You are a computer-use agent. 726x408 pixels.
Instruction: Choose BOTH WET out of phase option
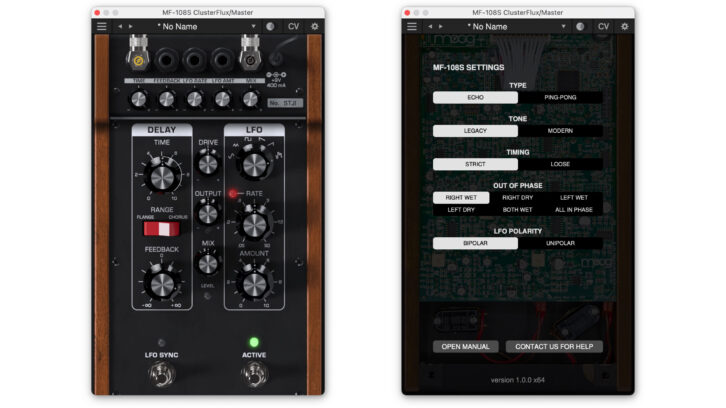(518, 210)
